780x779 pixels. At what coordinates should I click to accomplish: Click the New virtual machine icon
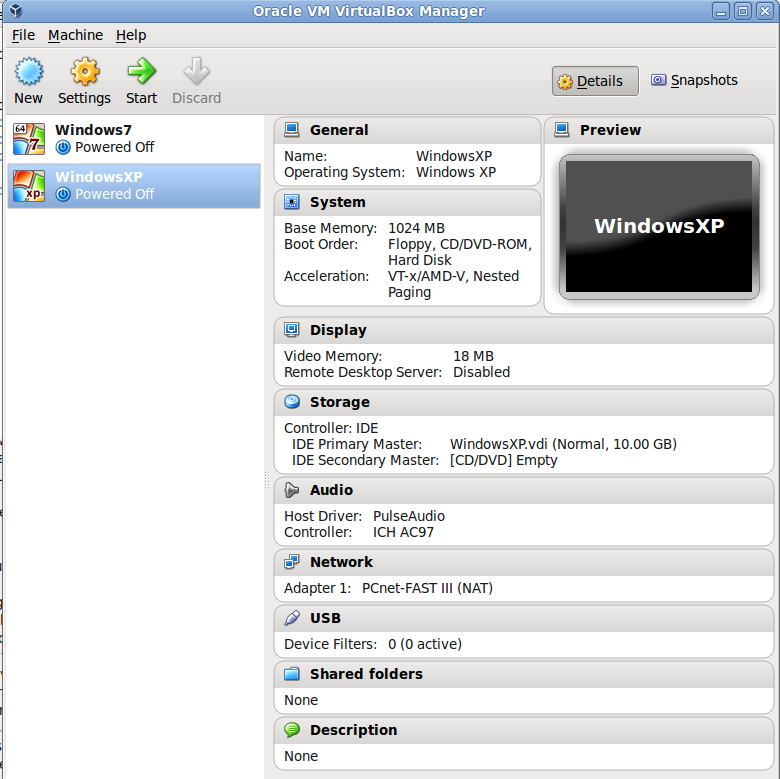coord(29,72)
